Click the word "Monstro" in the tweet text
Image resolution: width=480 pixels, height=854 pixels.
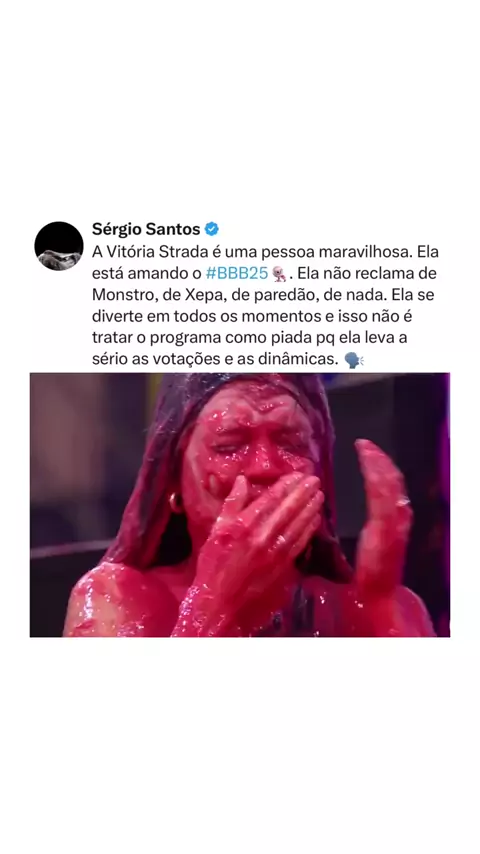[x=121, y=295]
